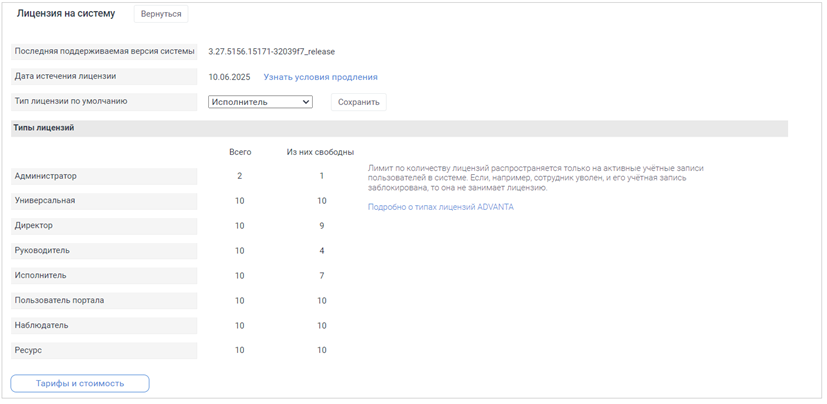Image resolution: width=827 pixels, height=404 pixels.
Task: Expand the default license type dropdown
Action: pos(260,102)
